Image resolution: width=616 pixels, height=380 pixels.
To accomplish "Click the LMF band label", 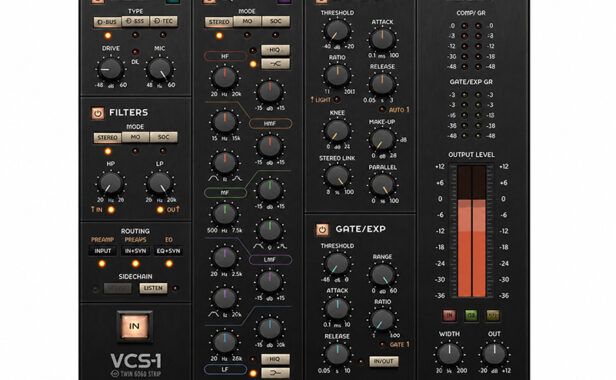I will [x=270, y=260].
